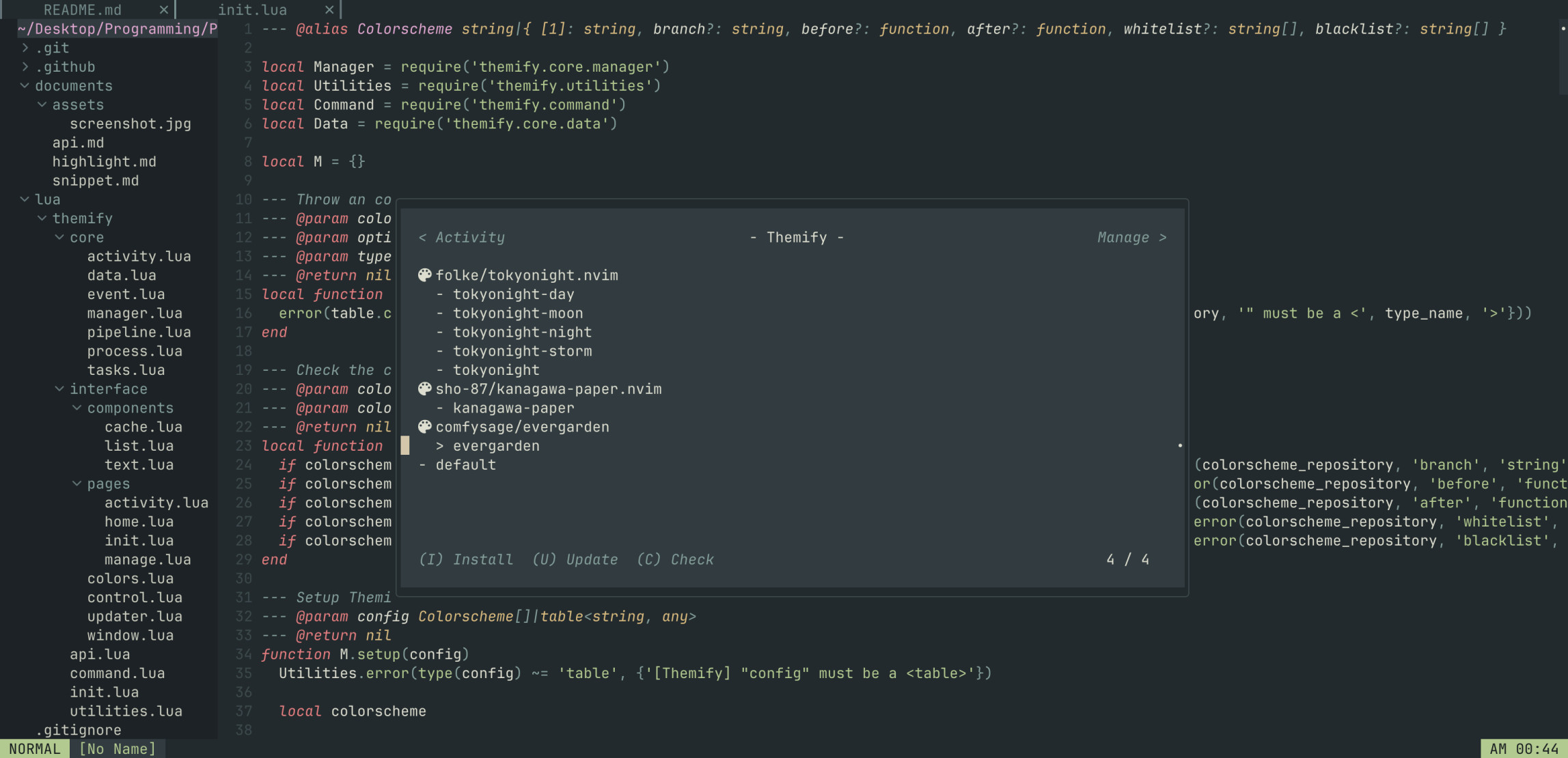
Task: Click palette icon next to sho-87/kanagawa-paper.nvim
Action: [424, 389]
